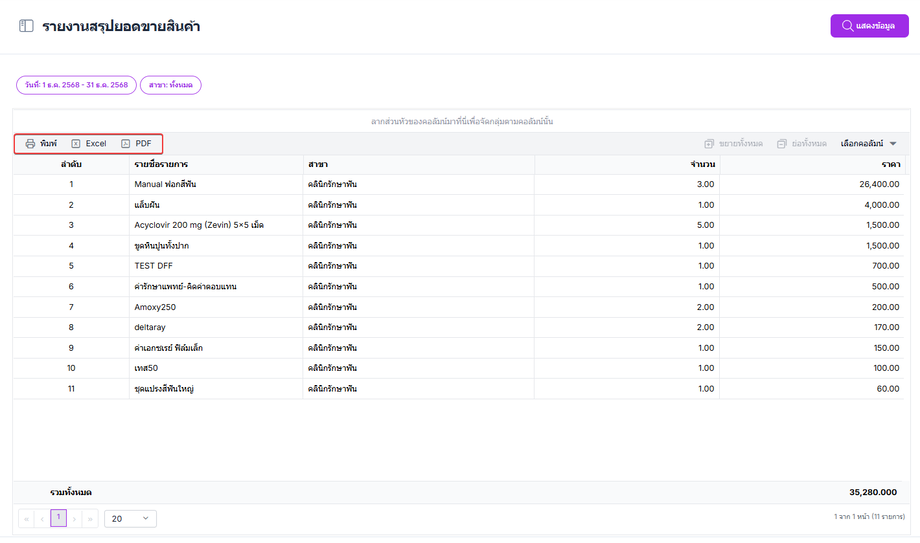Select the Manual ฟอกสีฟัน row name
920x543 pixels.
[x=165, y=184]
